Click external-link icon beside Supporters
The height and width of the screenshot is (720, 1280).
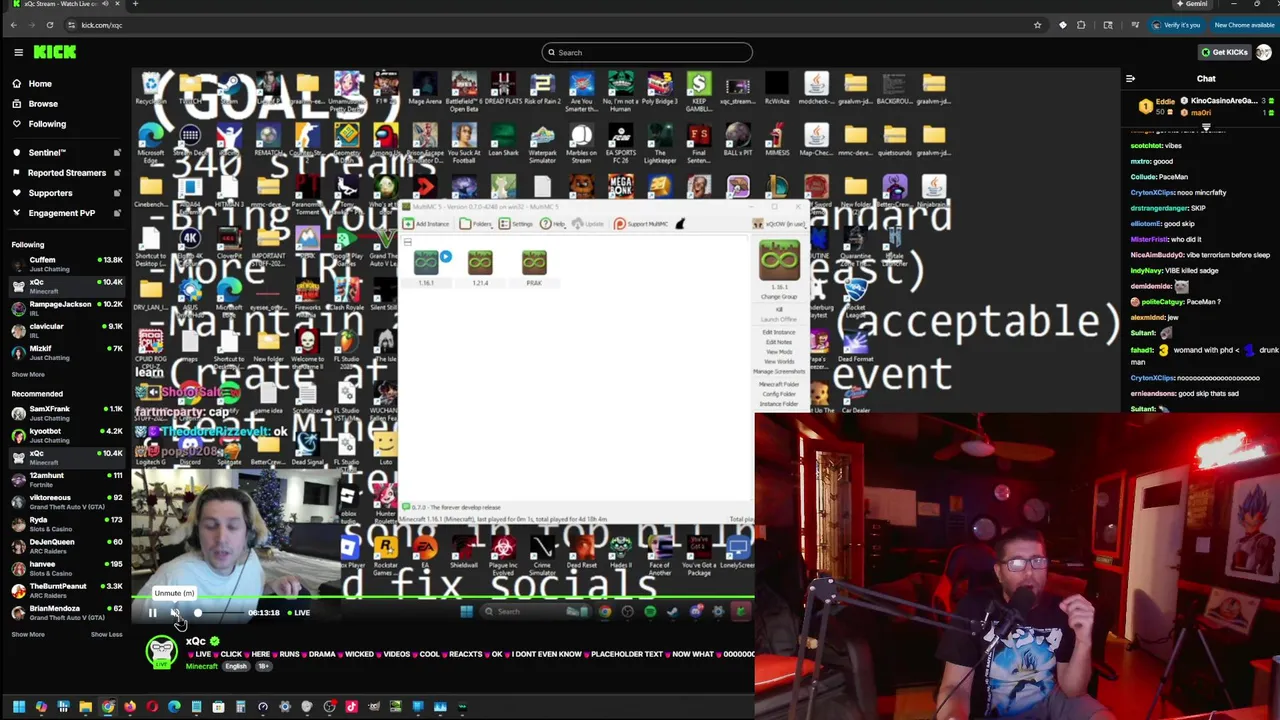pos(117,193)
